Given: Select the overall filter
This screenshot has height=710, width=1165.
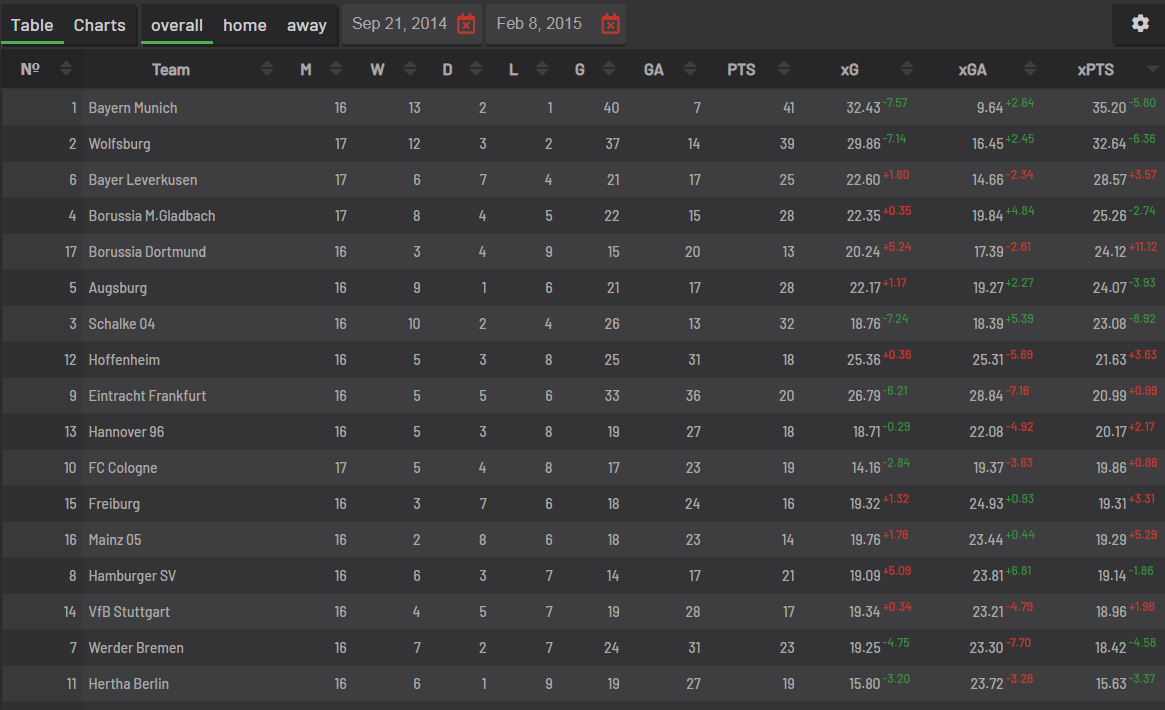Looking at the screenshot, I should 177,25.
